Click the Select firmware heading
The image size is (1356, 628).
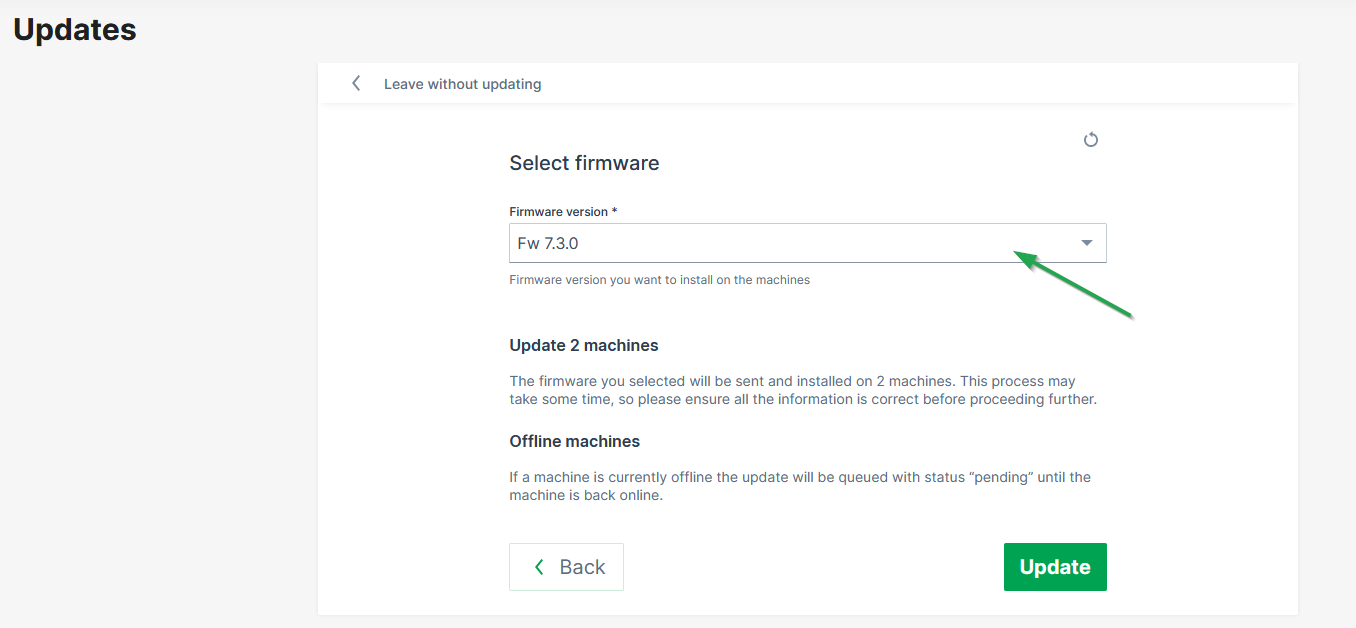click(584, 163)
